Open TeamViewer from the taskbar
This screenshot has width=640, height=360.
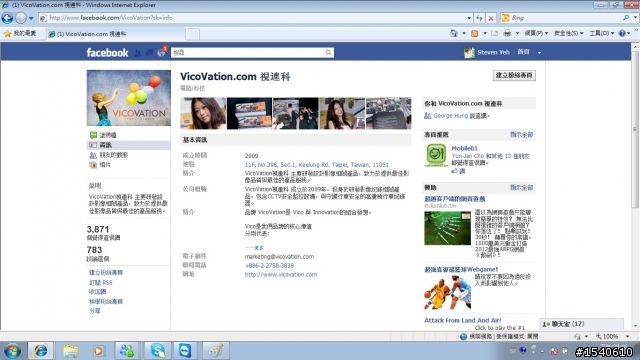[186, 351]
